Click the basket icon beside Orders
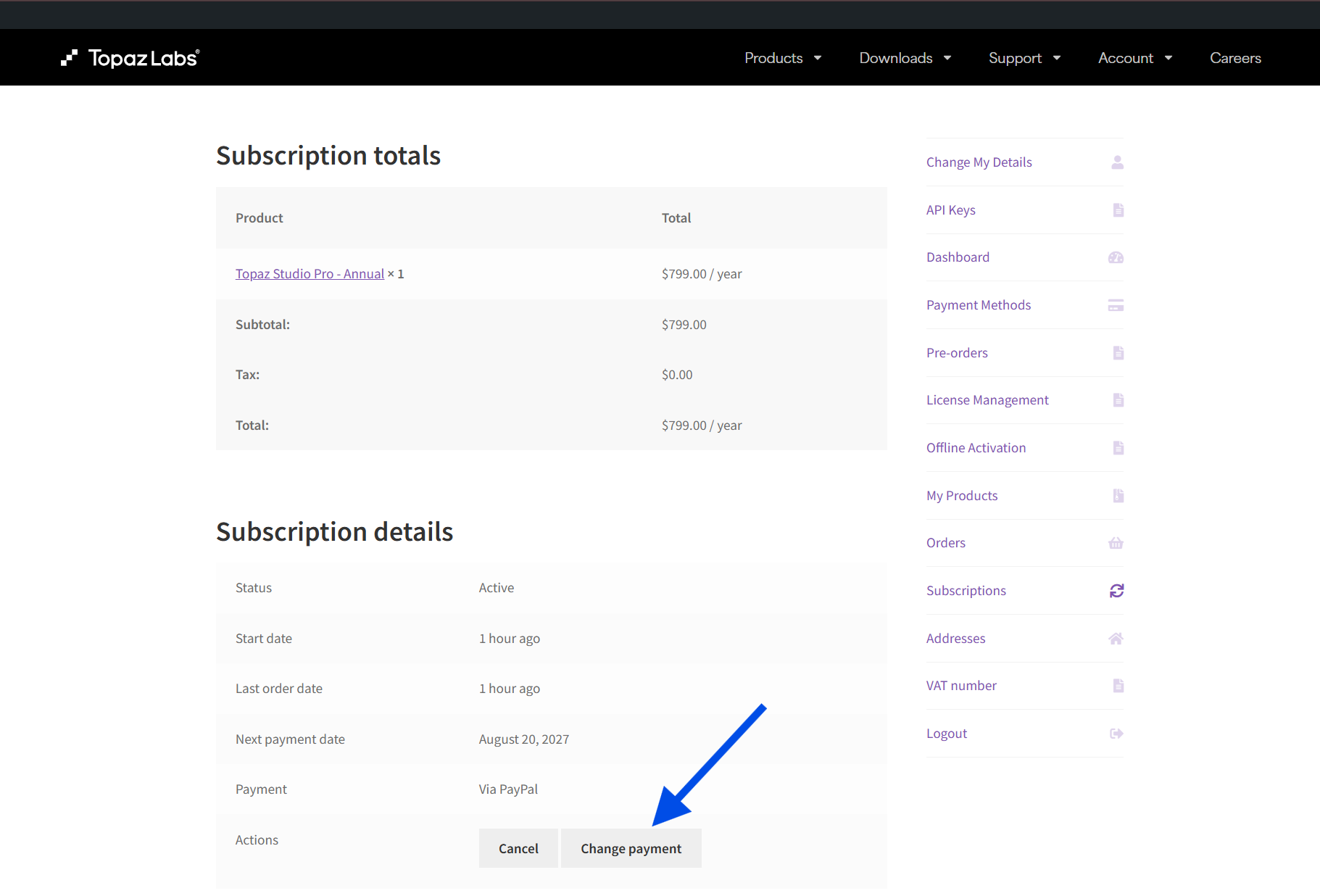 (1116, 543)
